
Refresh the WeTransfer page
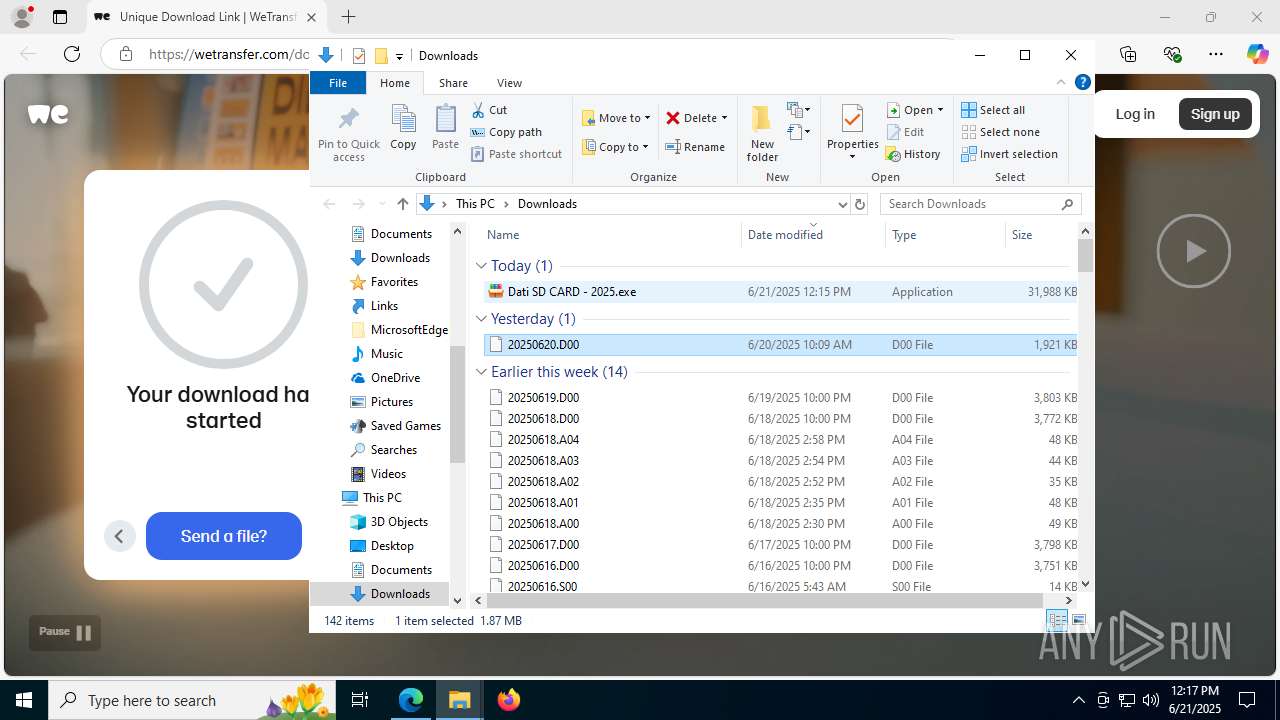click(71, 55)
